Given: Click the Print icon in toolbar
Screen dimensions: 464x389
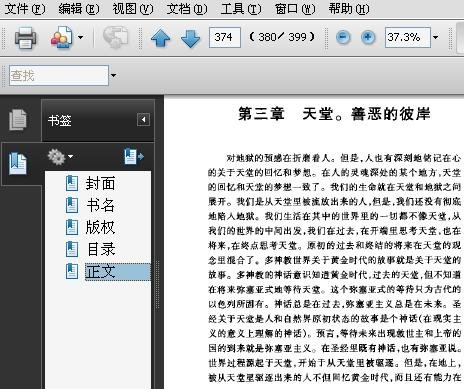Looking at the screenshot, I should 25,37.
